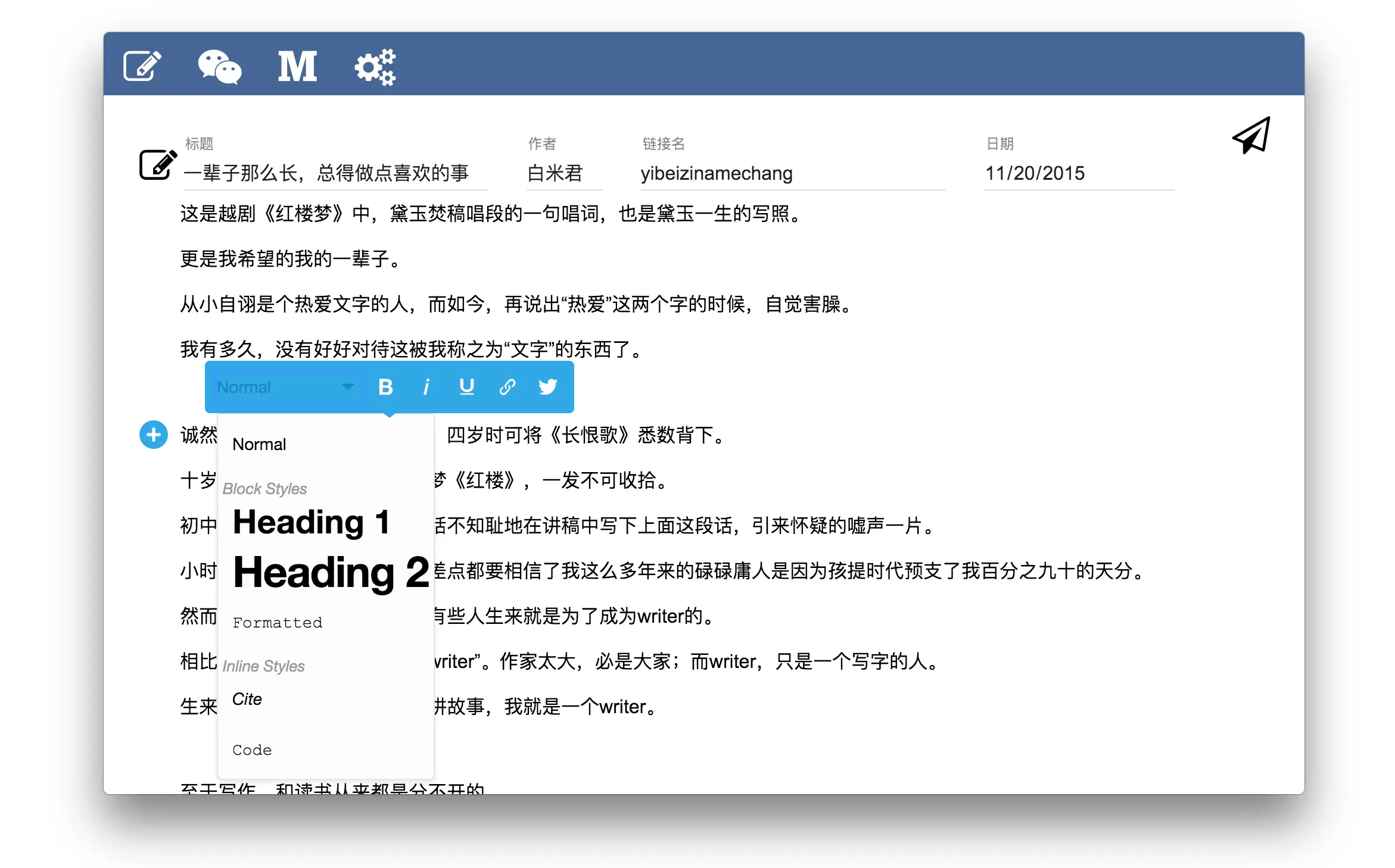The width and height of the screenshot is (1395, 868).
Task: Insert a link with chain icon
Action: (x=507, y=387)
